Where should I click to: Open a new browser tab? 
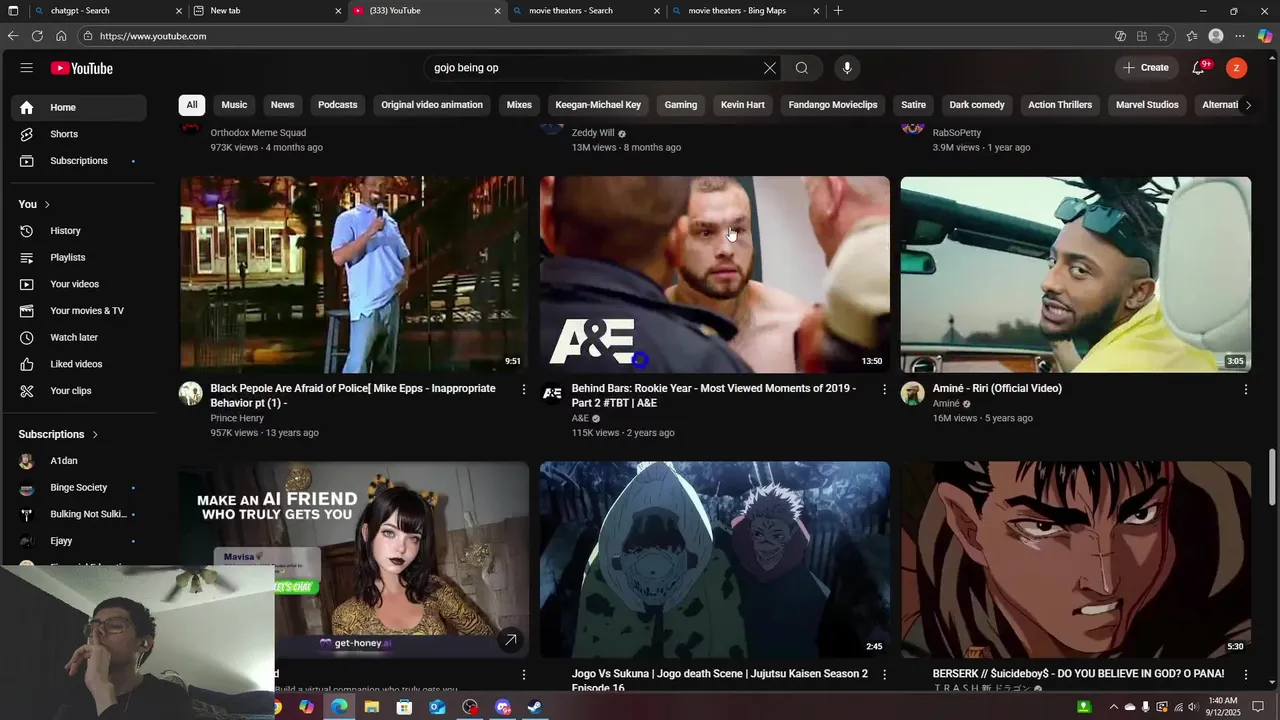pyautogui.click(x=838, y=11)
